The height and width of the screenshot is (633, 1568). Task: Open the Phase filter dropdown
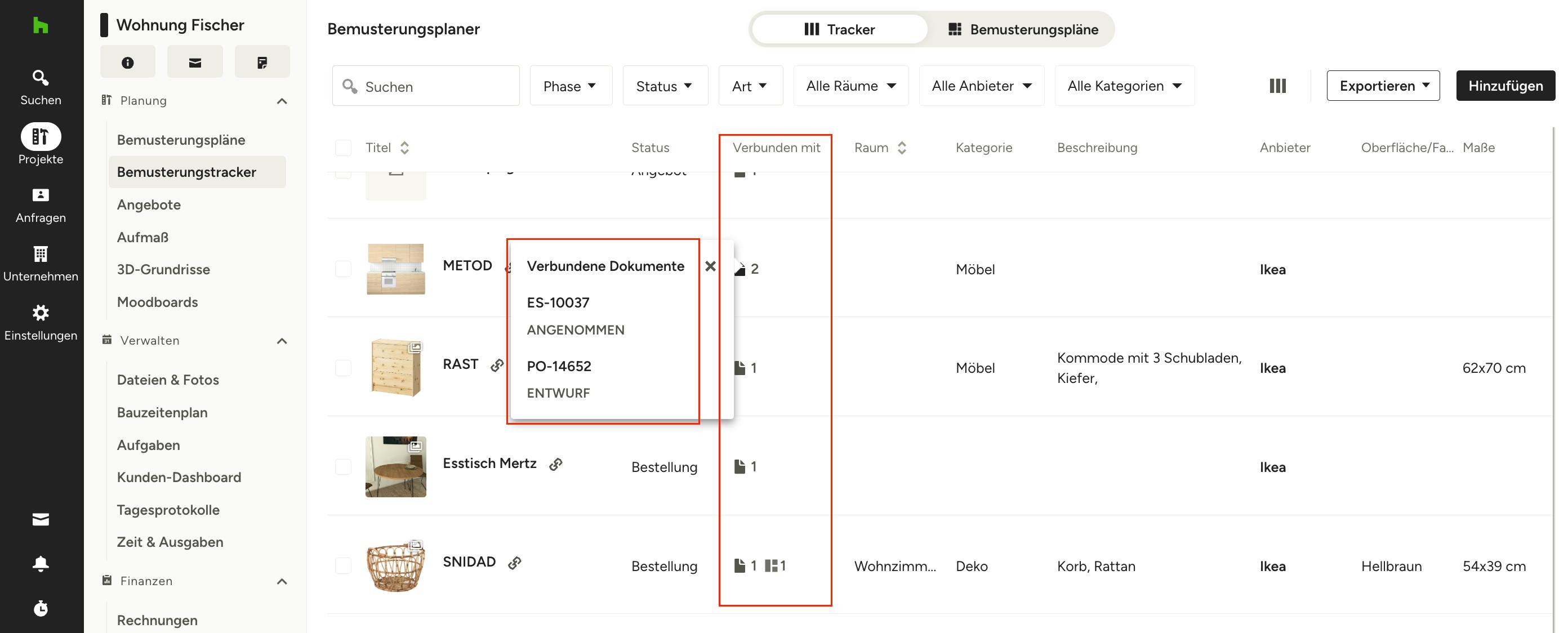click(x=571, y=86)
